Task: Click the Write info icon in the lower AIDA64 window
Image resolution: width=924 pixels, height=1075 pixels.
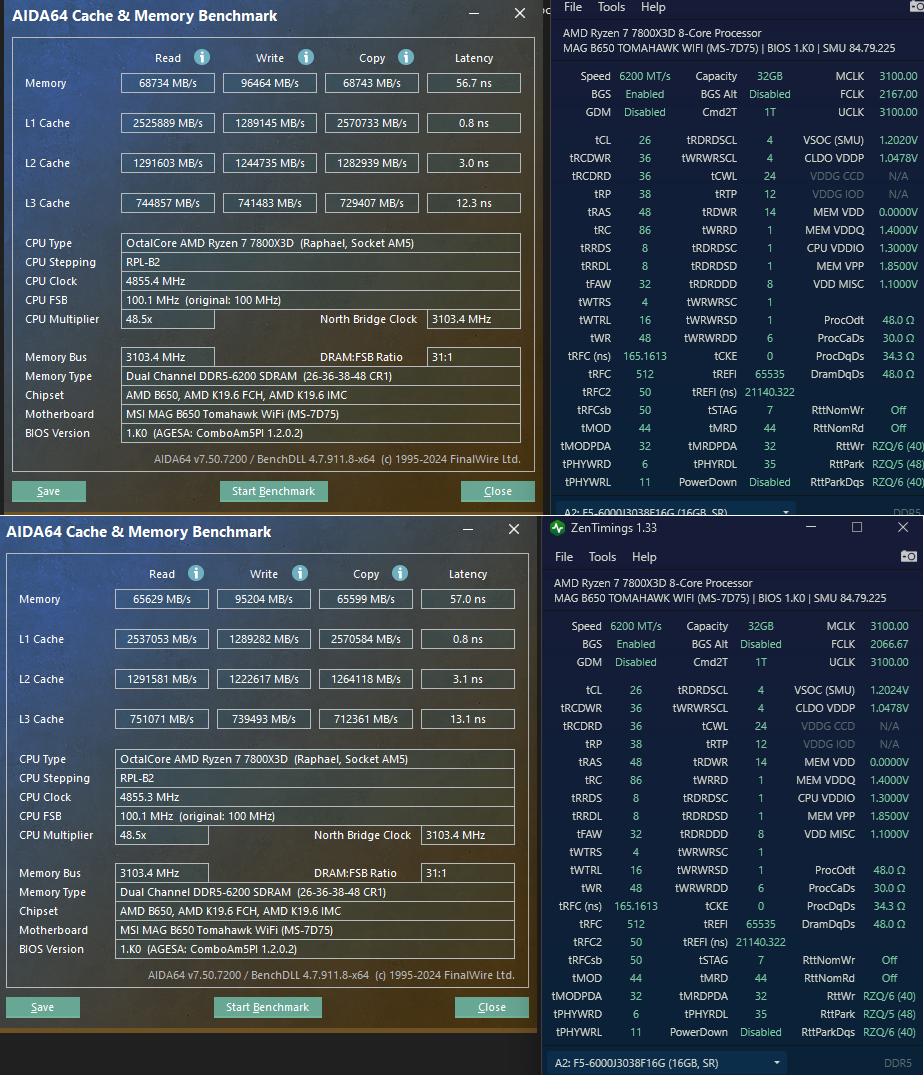Action: point(300,573)
